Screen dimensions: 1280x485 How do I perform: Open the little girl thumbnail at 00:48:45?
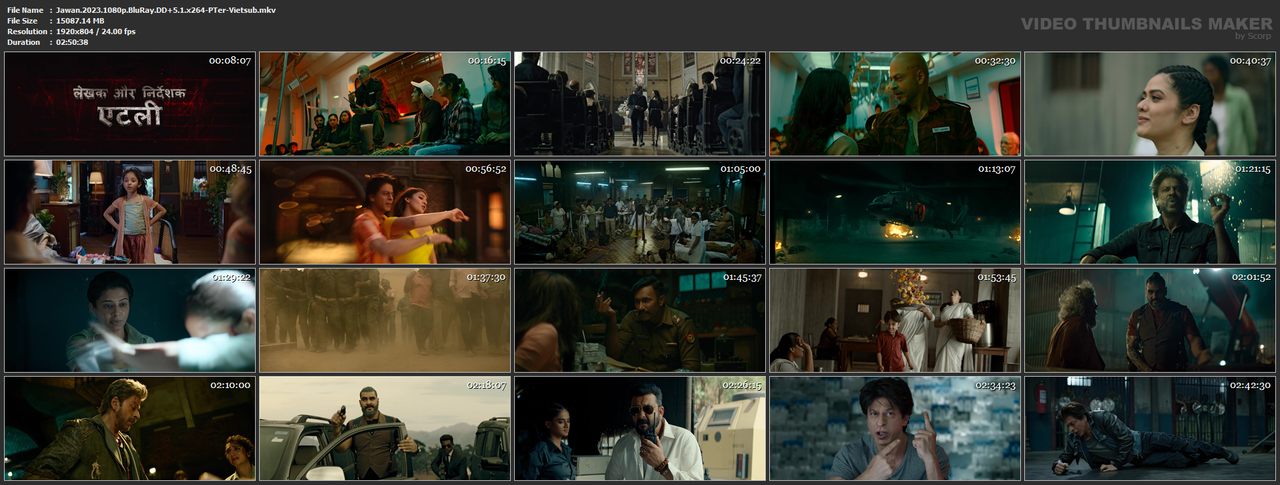pos(130,212)
